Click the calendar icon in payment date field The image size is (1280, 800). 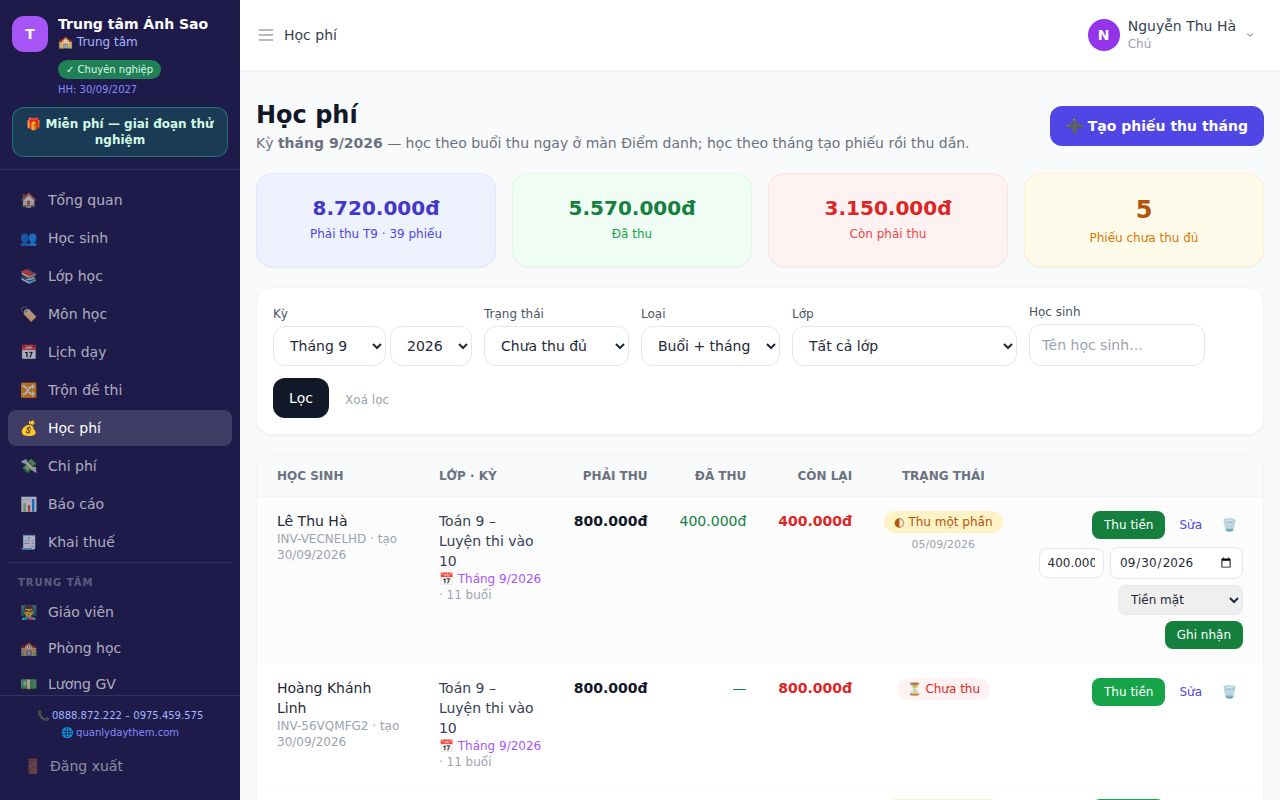pos(1226,563)
